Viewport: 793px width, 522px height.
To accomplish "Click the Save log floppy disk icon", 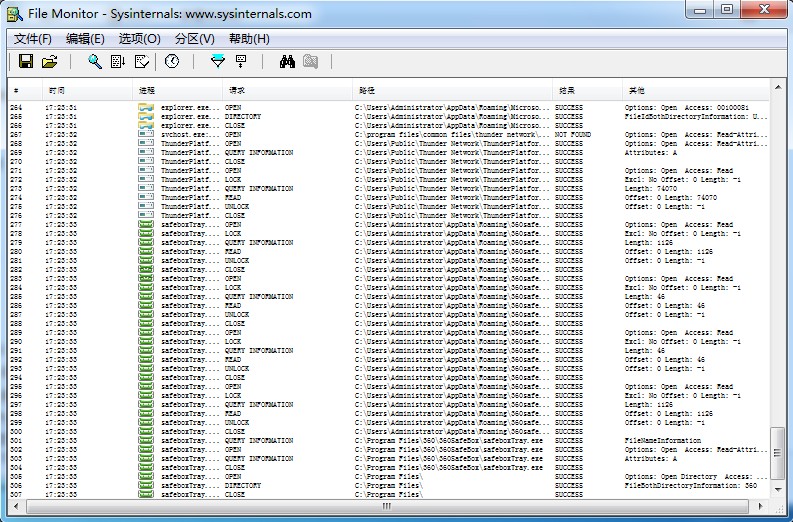I will pyautogui.click(x=26, y=62).
